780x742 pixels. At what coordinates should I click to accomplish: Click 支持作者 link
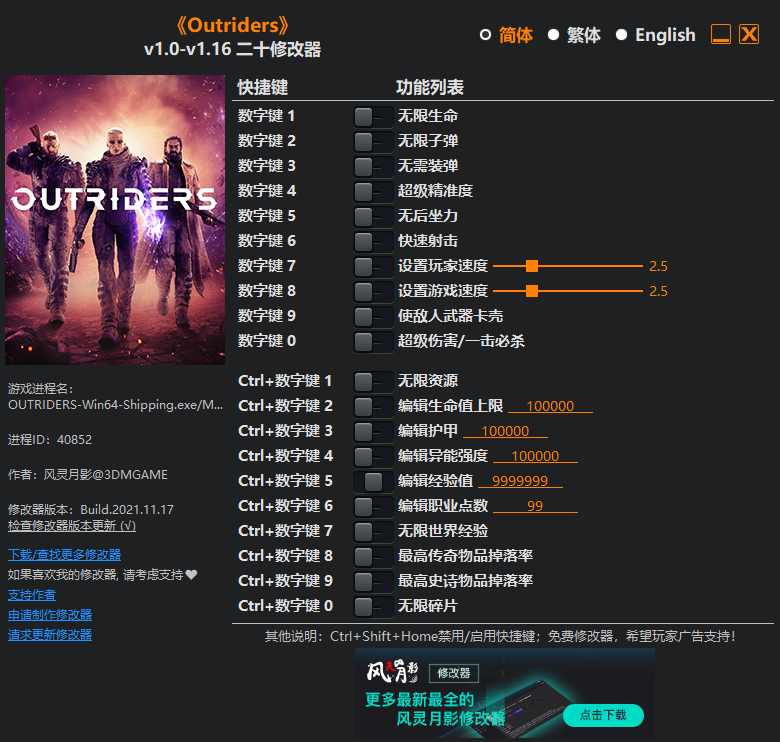[32, 595]
